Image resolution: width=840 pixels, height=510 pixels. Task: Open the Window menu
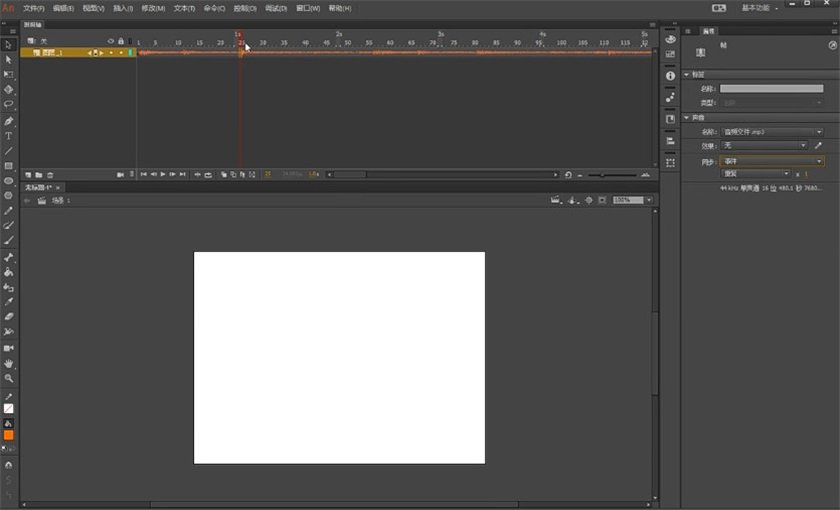pyautogui.click(x=308, y=8)
